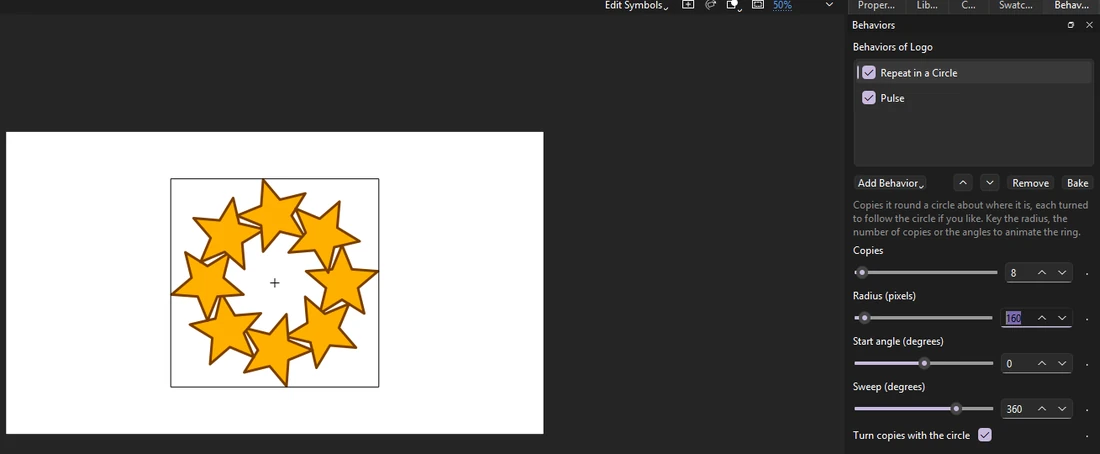
Task: Switch to the Swatches tab
Action: (1016, 6)
